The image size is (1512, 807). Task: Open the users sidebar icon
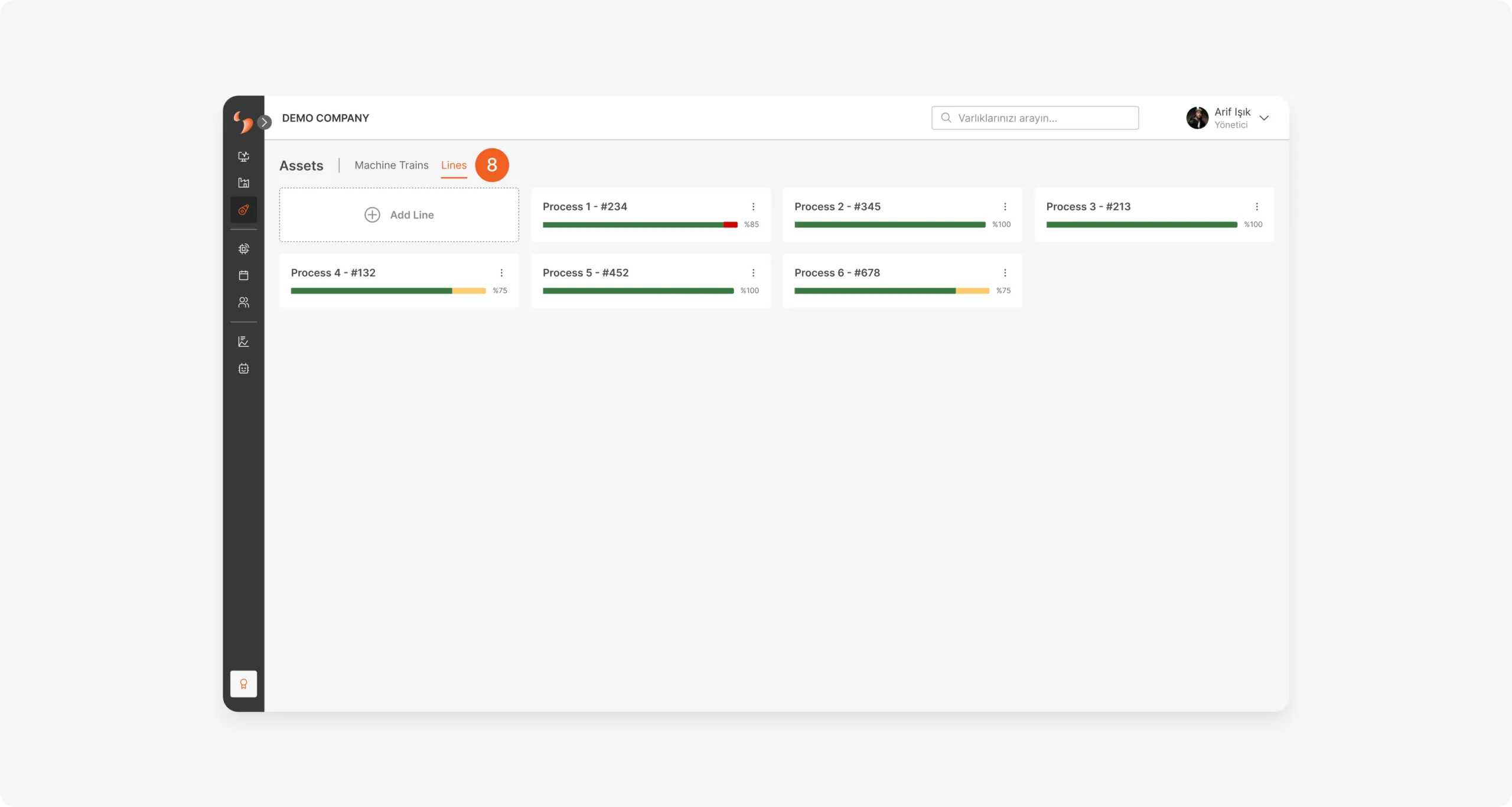pyautogui.click(x=243, y=302)
